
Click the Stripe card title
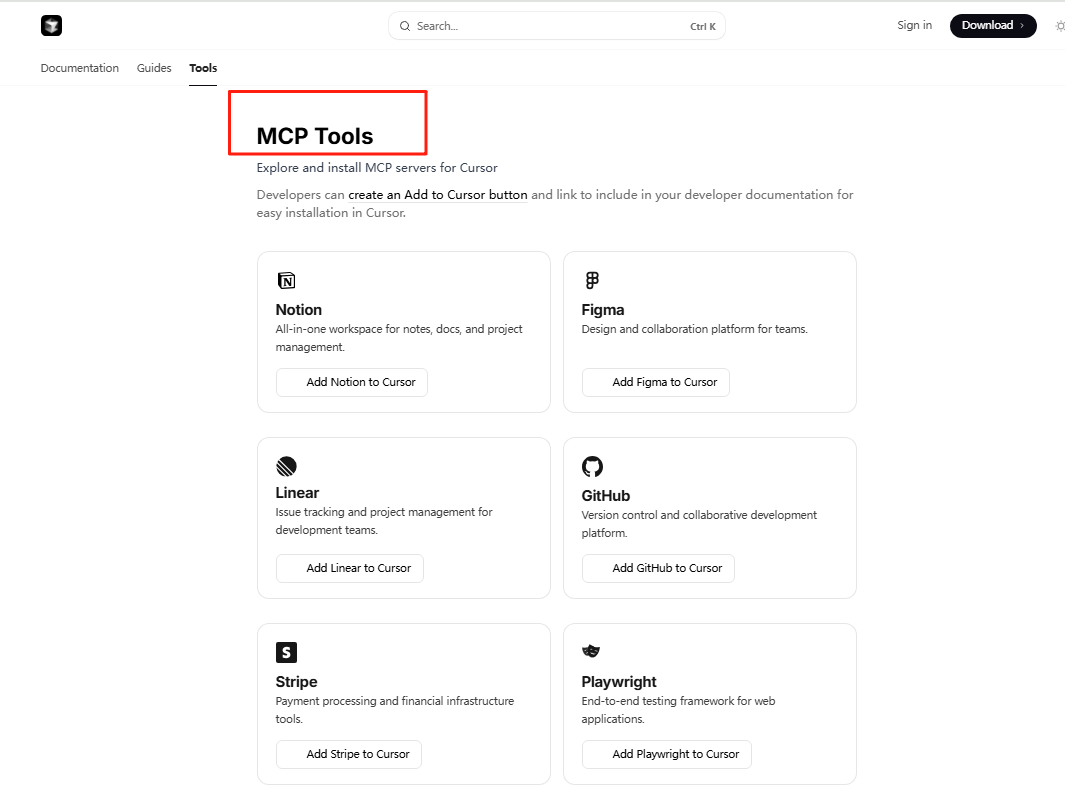click(x=296, y=682)
